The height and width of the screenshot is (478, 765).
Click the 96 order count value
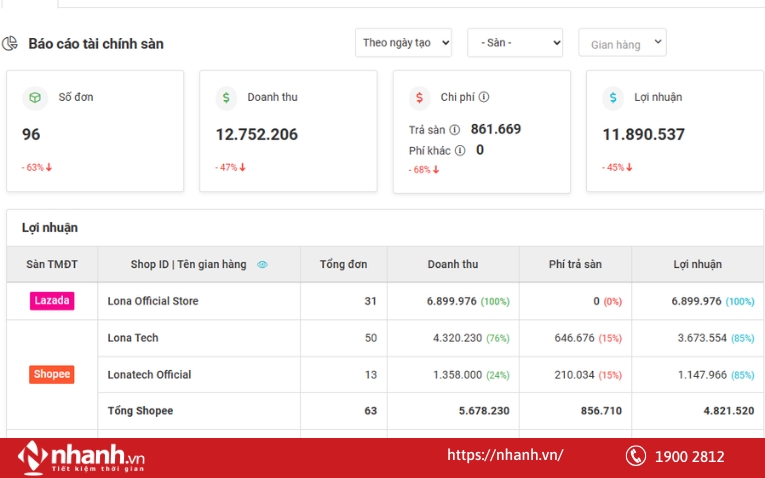(31, 134)
